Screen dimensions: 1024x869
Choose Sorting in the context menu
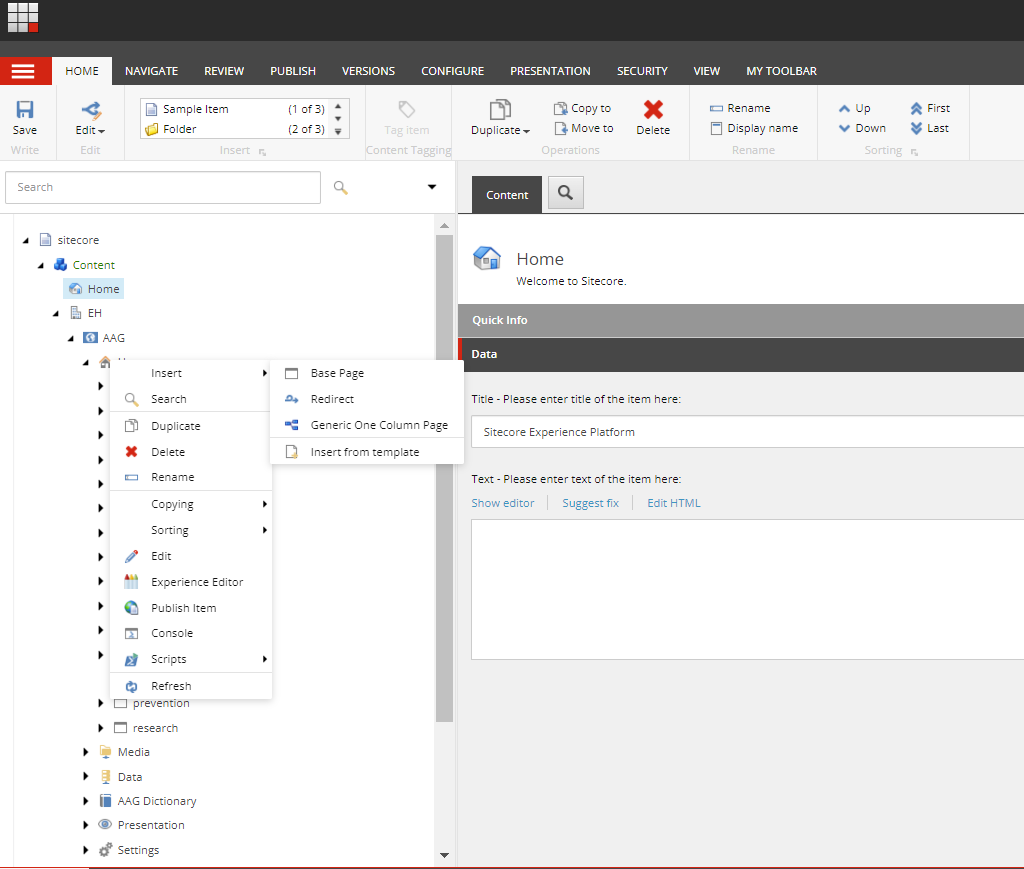click(191, 530)
